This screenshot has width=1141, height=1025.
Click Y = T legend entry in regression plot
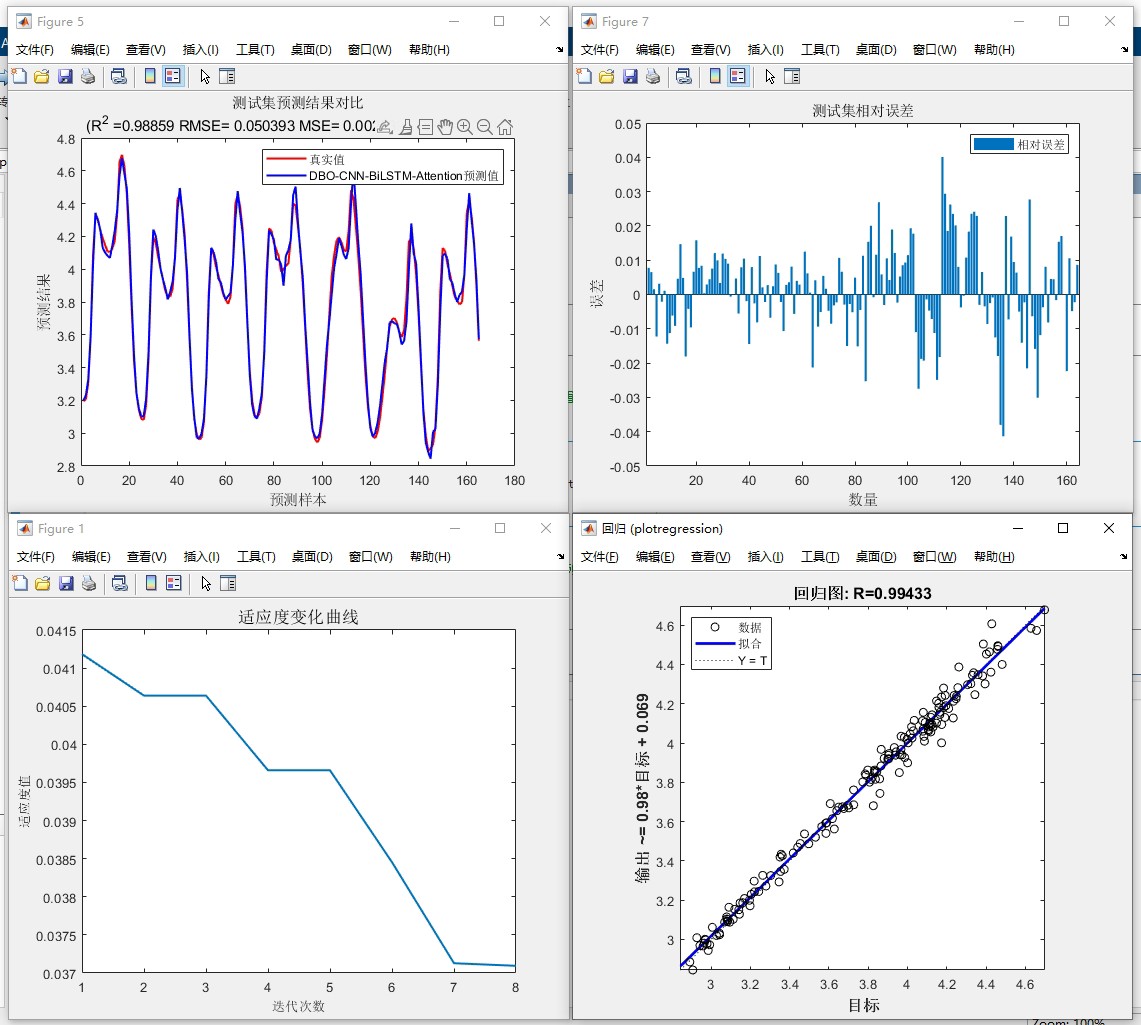click(752, 661)
